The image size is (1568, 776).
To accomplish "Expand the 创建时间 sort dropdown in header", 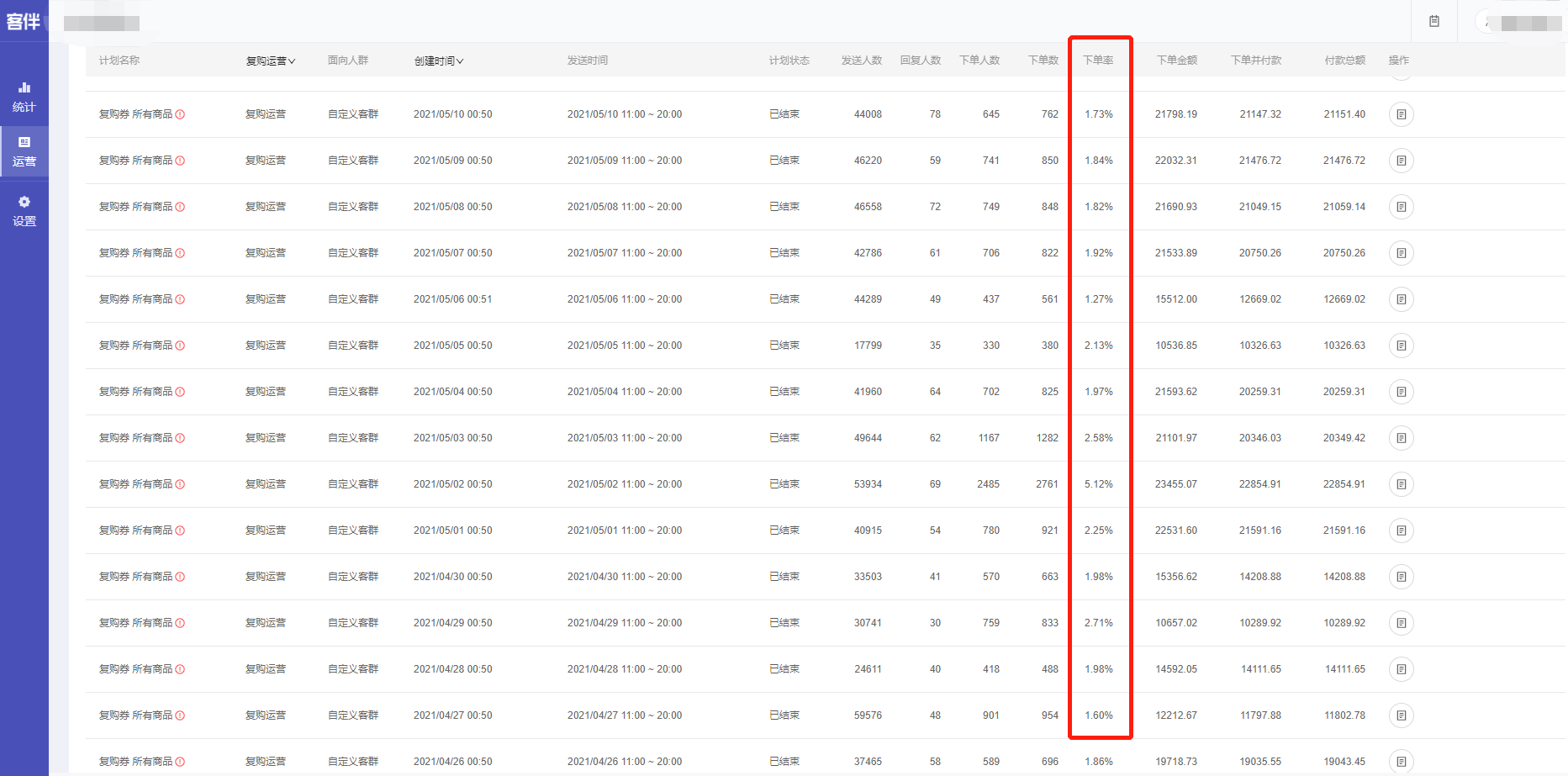I will pos(439,61).
